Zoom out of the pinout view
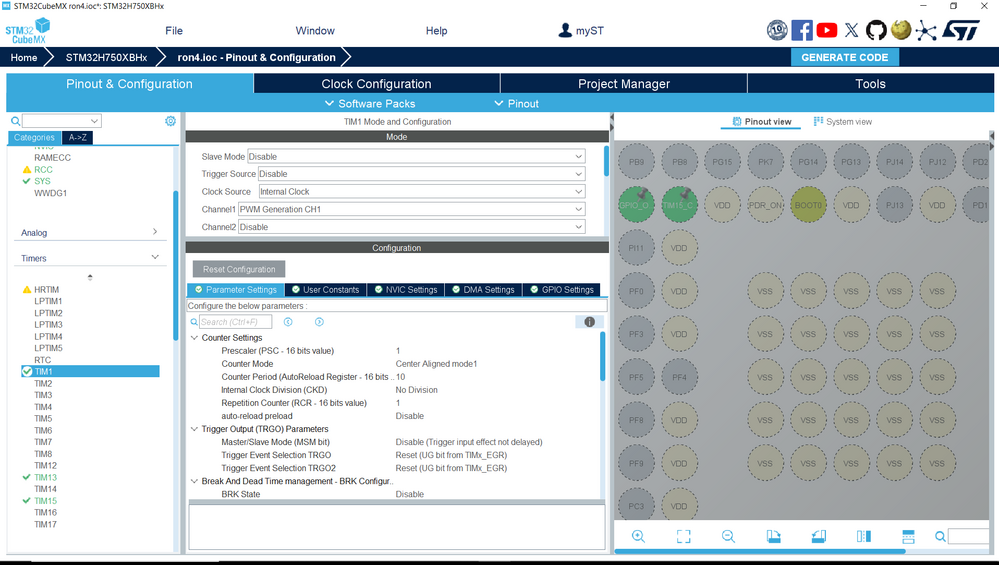Viewport: 999px width, 565px height. tap(728, 536)
